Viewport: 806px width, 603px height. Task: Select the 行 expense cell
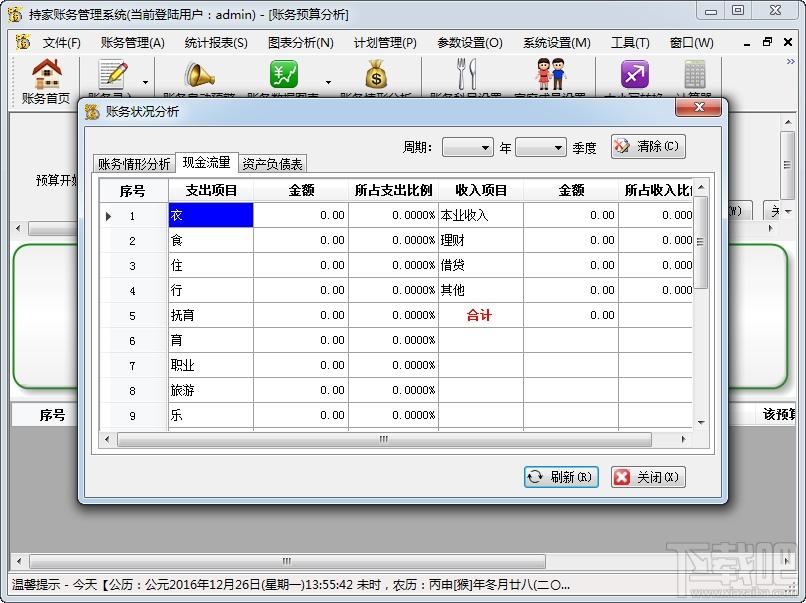point(211,290)
